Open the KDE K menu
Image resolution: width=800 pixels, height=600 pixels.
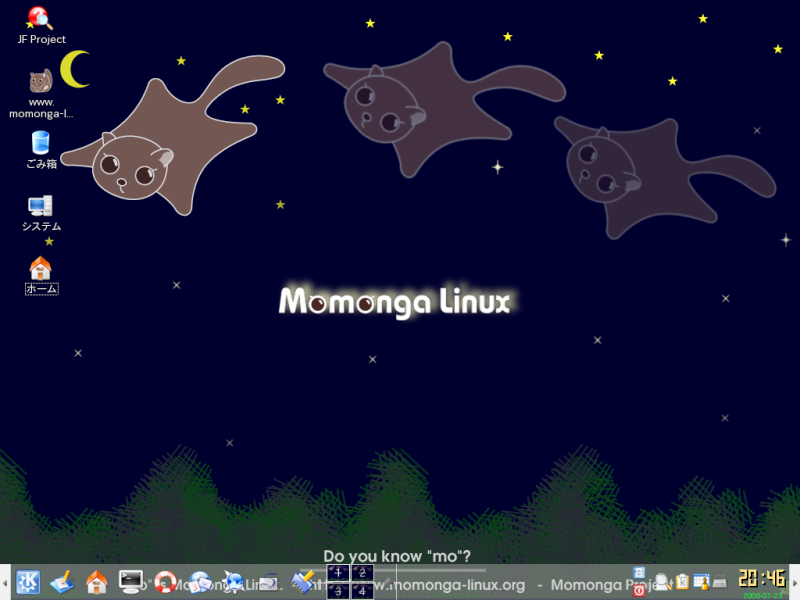28,582
